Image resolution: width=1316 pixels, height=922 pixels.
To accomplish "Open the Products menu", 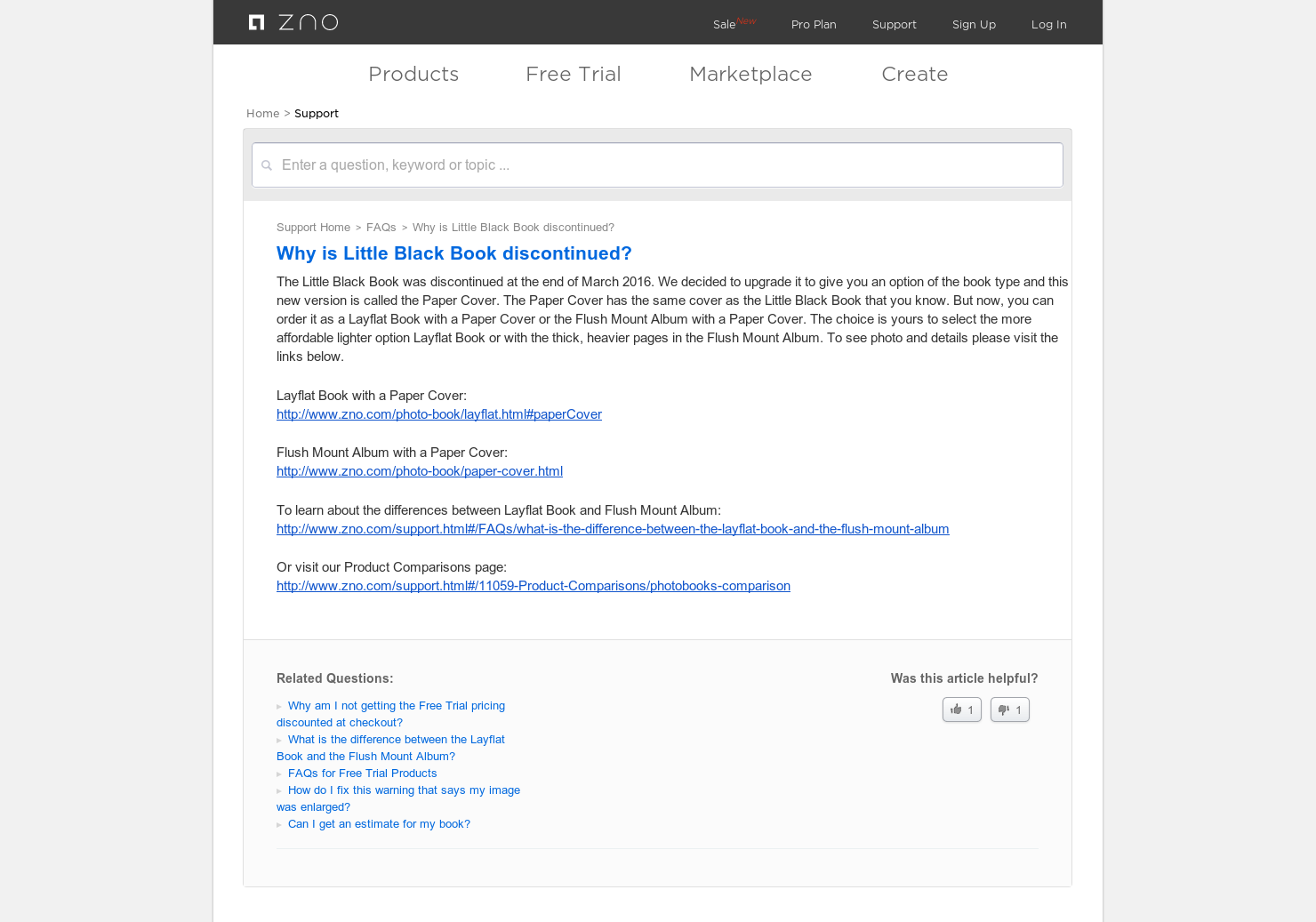I will [x=413, y=74].
